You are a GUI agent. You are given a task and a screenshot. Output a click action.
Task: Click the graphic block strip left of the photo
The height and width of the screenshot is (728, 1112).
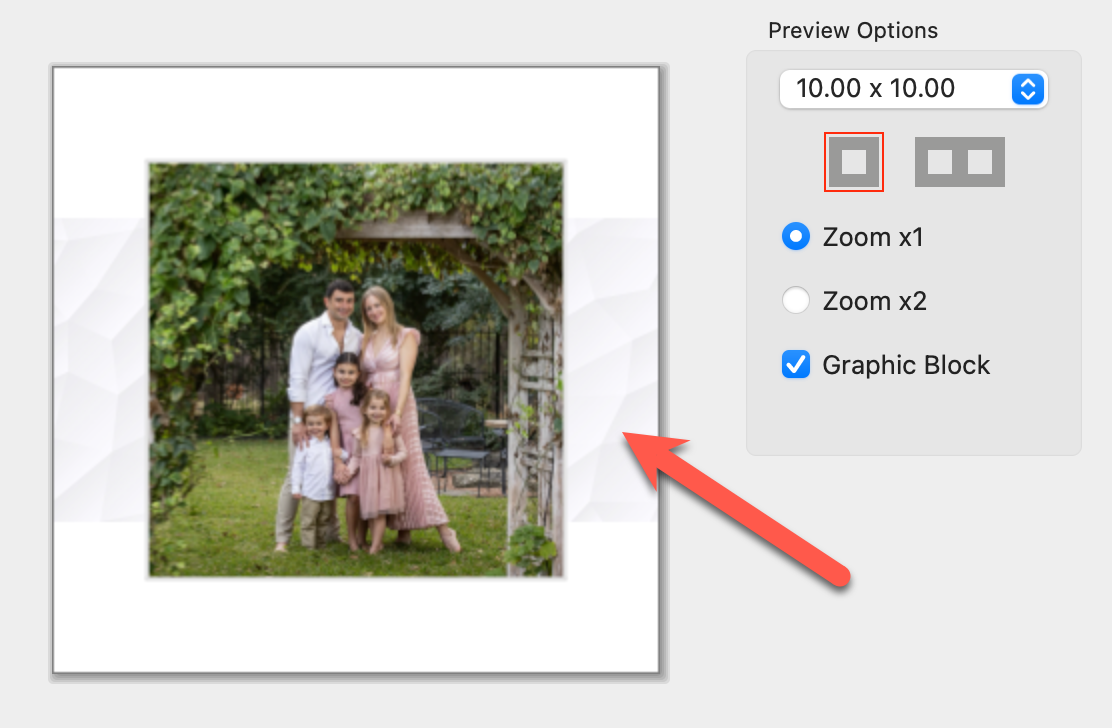pyautogui.click(x=100, y=370)
